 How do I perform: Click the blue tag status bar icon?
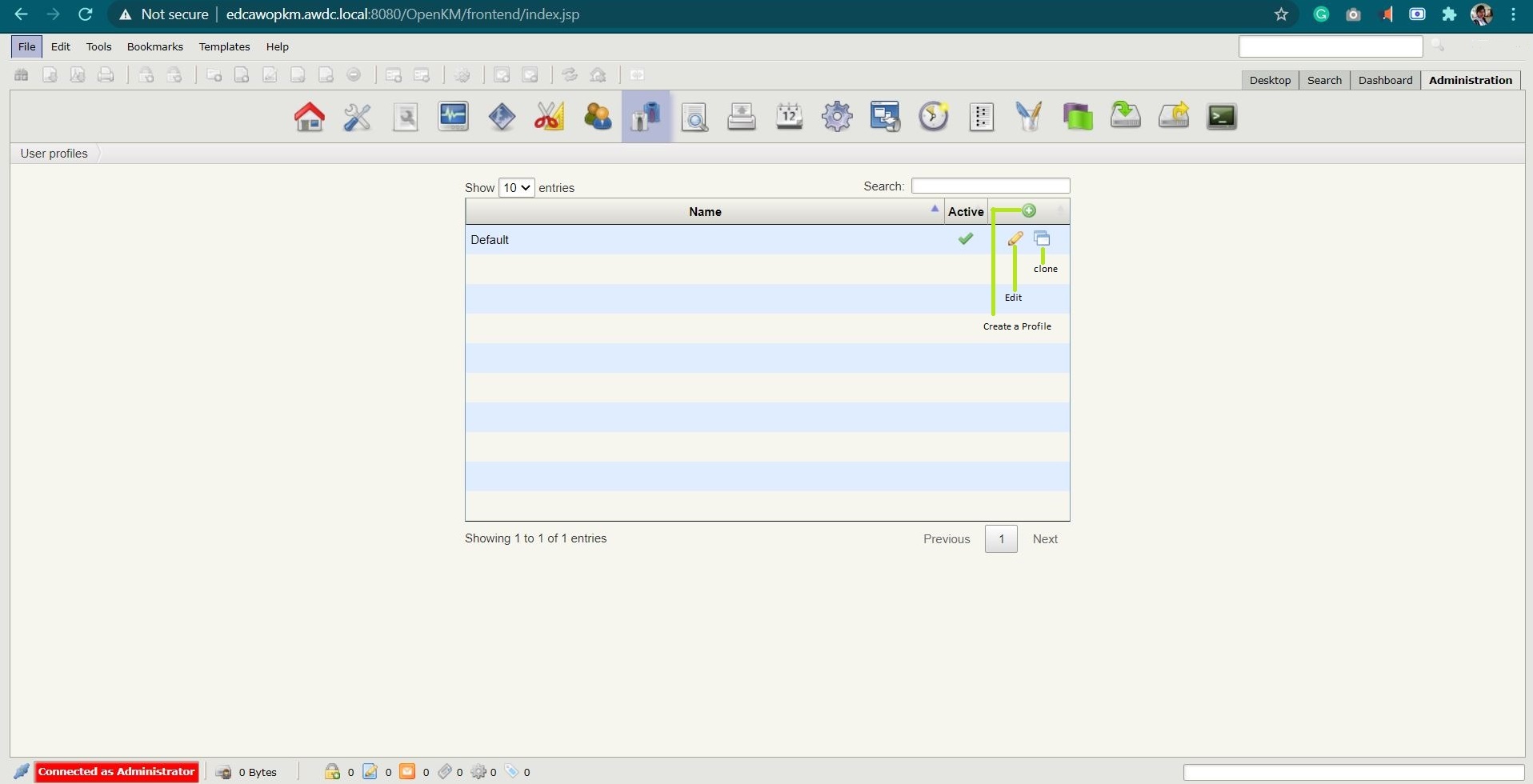512,771
